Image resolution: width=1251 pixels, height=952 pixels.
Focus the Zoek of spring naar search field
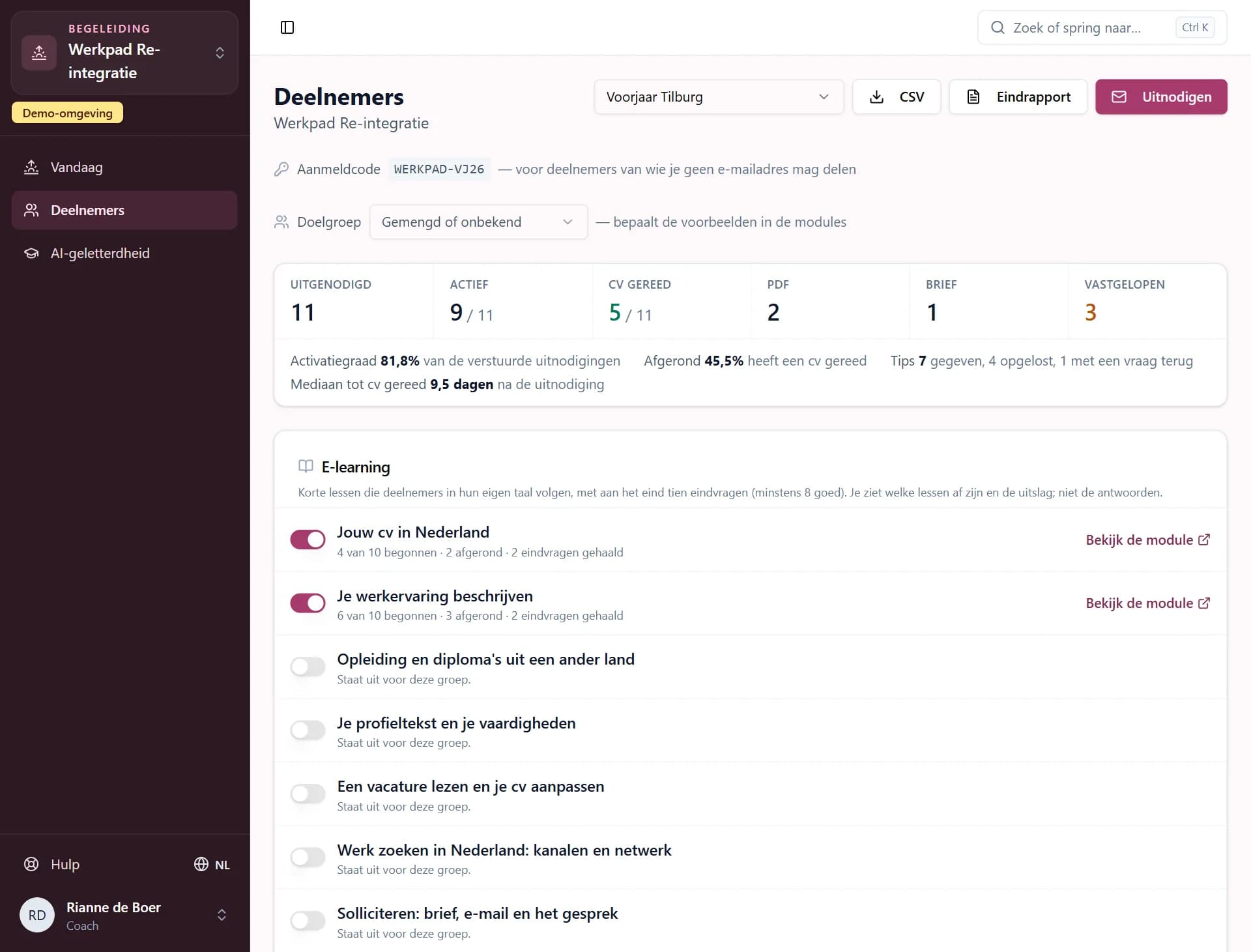coord(1102,27)
